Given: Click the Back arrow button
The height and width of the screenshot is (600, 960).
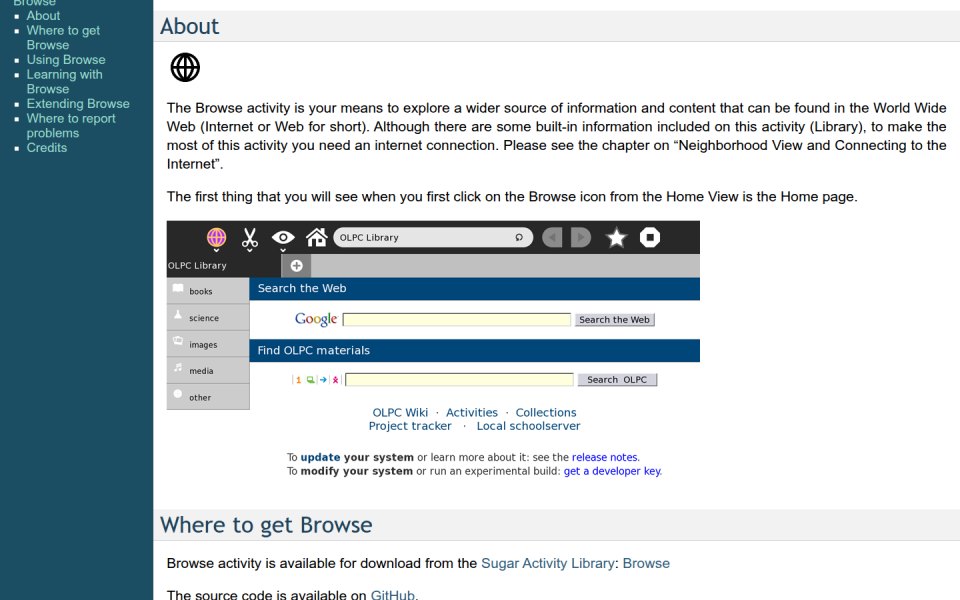Looking at the screenshot, I should [x=552, y=238].
